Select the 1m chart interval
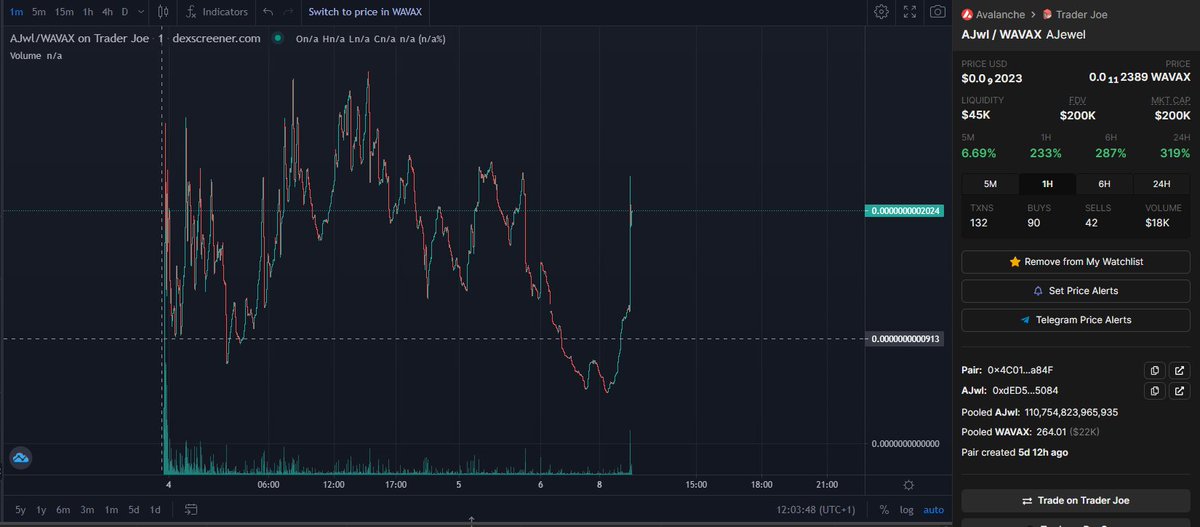The image size is (1200, 527). (16, 12)
